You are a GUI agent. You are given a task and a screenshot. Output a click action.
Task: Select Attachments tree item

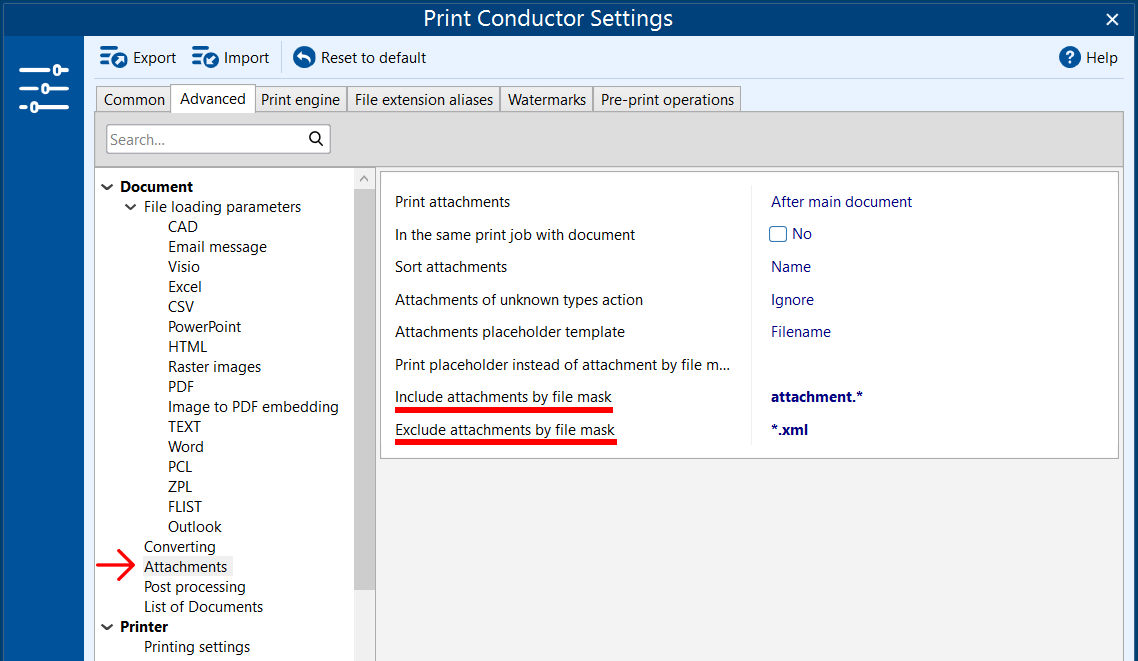pos(185,567)
